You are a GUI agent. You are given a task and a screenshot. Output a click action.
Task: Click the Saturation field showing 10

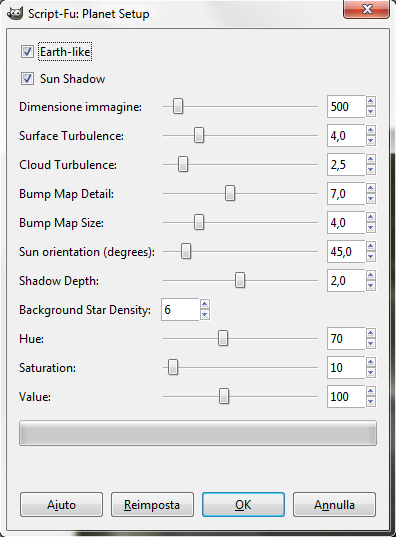346,368
